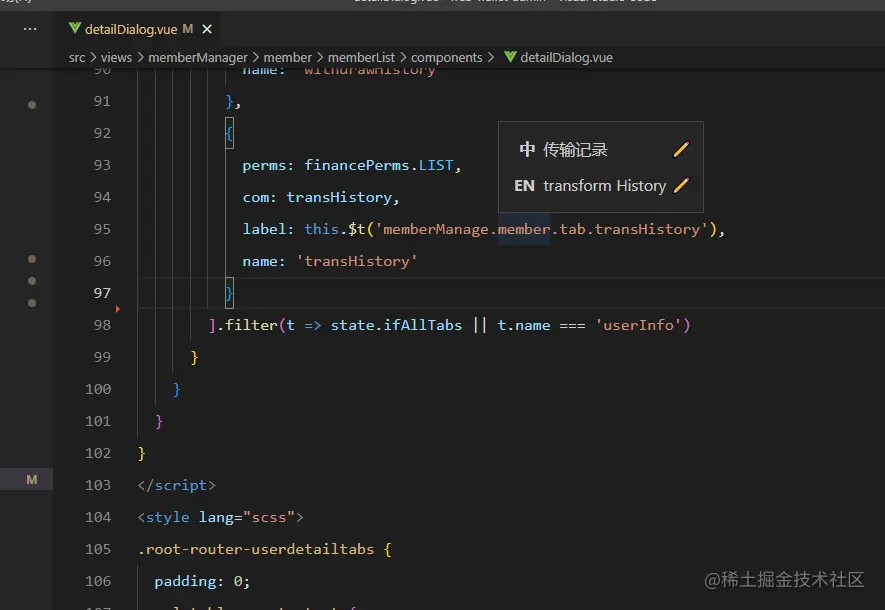Click the 'M' modified marker in sidebar
The height and width of the screenshot is (610, 885).
coord(32,480)
